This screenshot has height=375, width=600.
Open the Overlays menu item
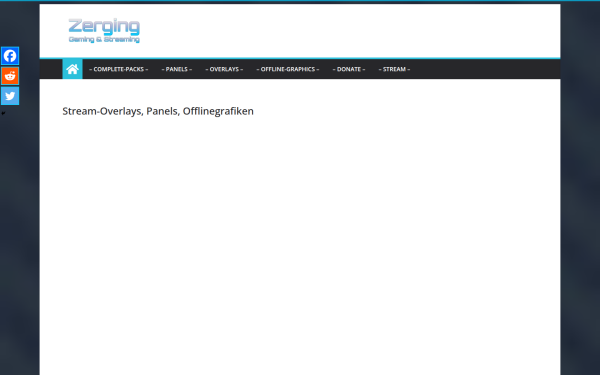click(224, 69)
